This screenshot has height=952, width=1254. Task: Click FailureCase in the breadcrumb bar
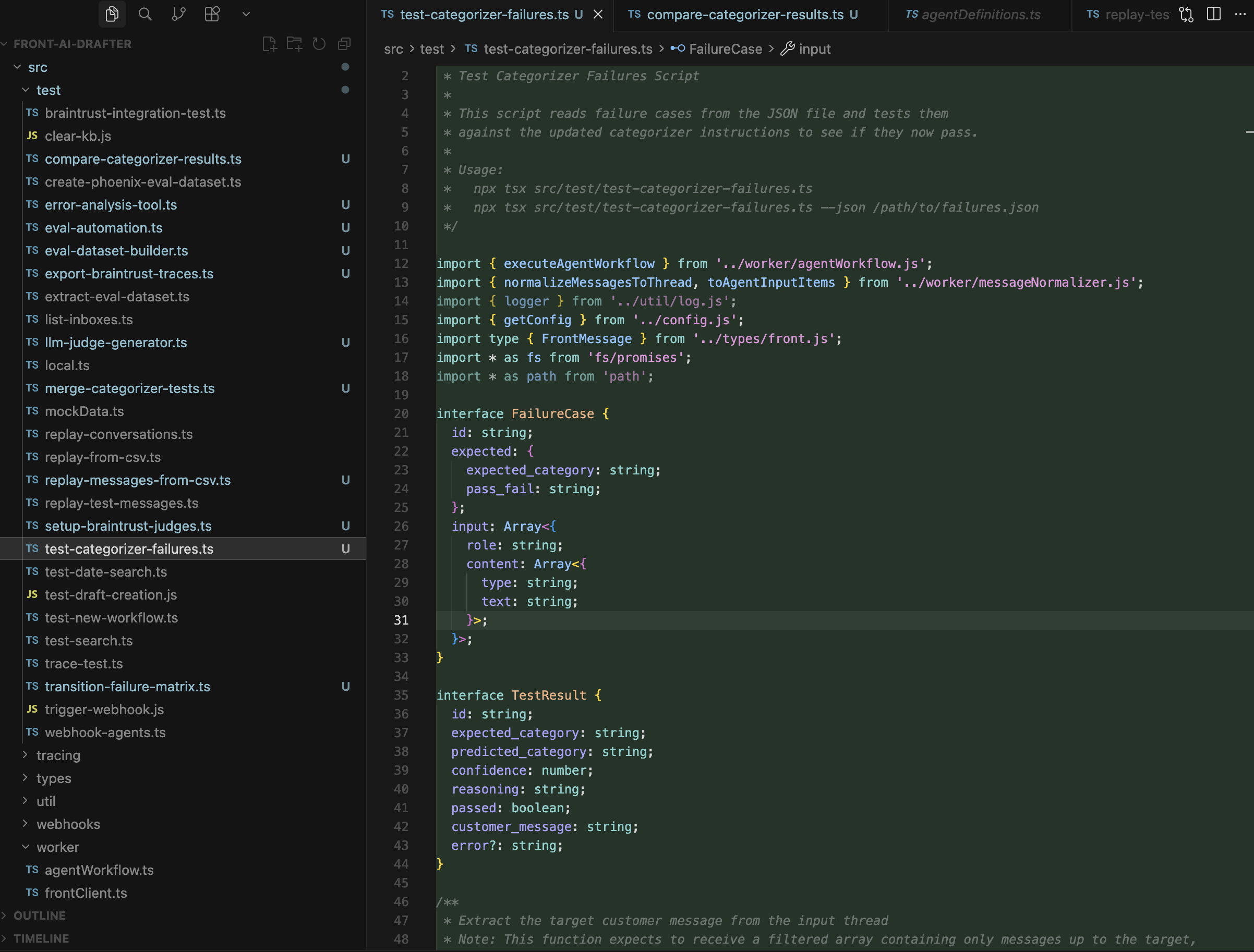pyautogui.click(x=725, y=48)
